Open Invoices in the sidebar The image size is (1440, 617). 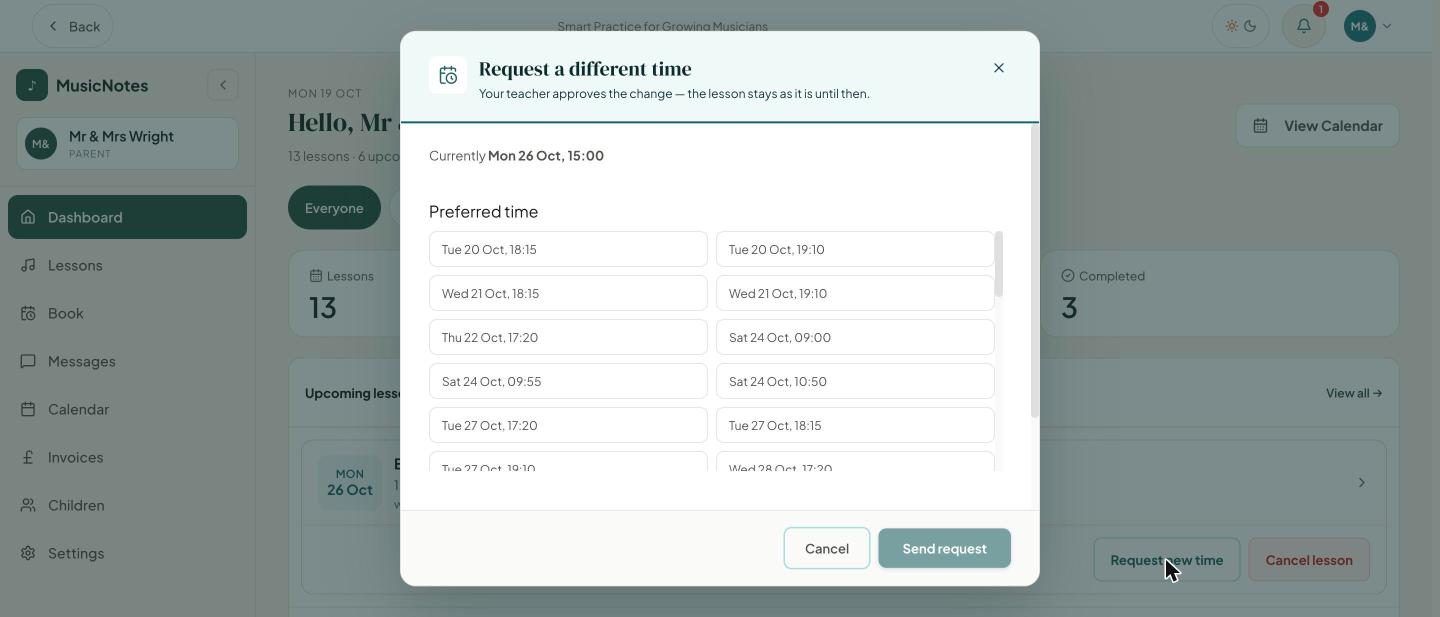(x=127, y=457)
